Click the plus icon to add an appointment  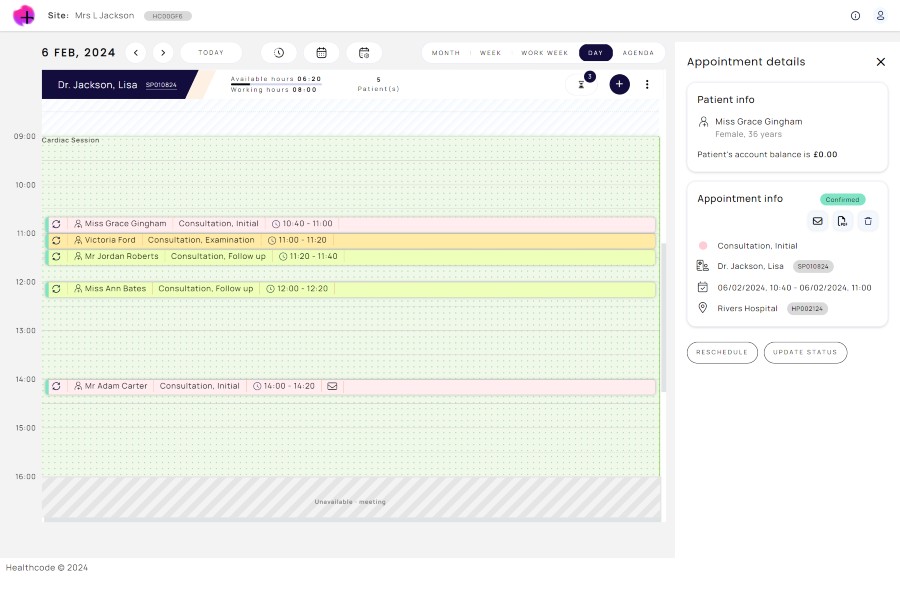click(619, 84)
